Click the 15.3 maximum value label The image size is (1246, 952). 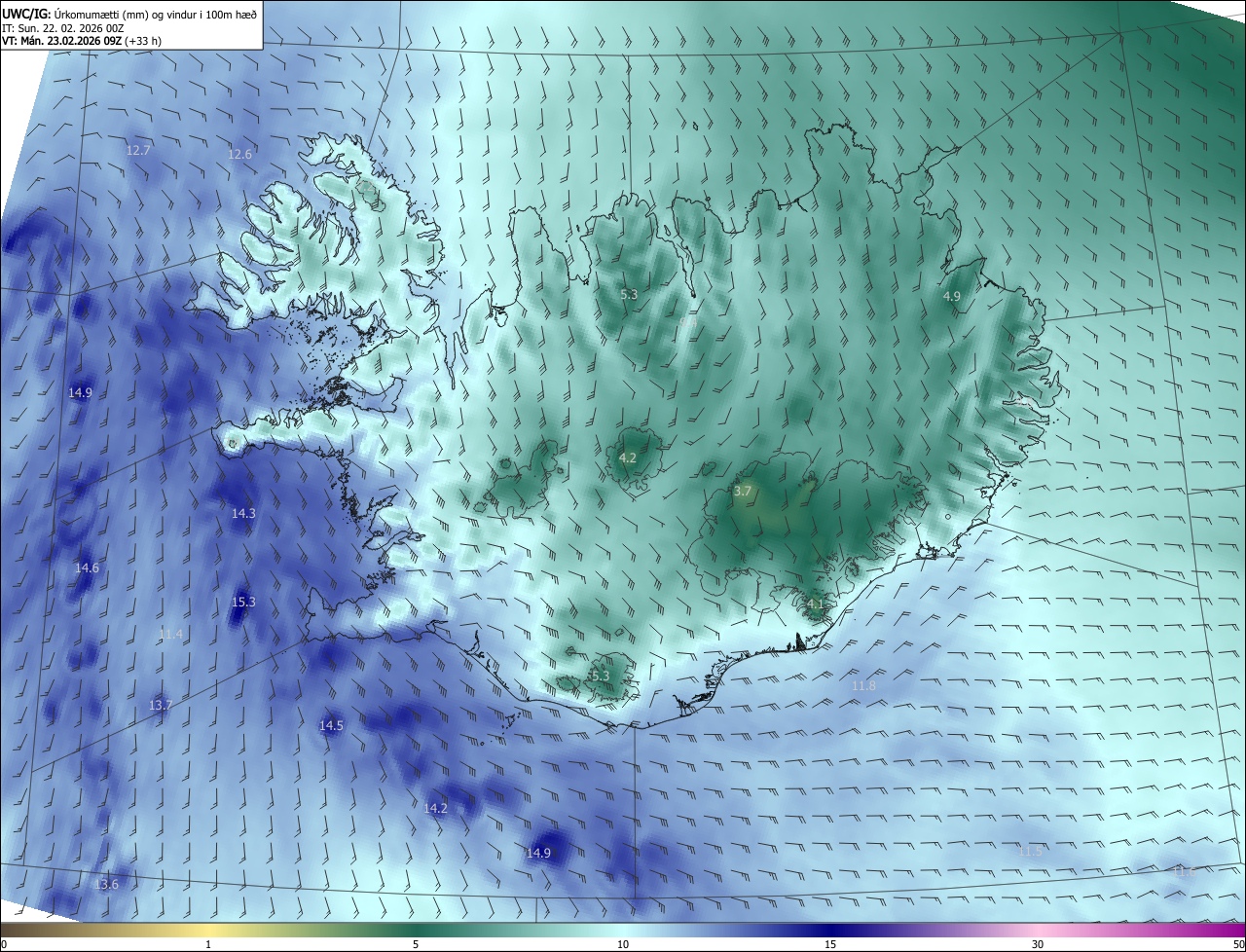tap(243, 602)
